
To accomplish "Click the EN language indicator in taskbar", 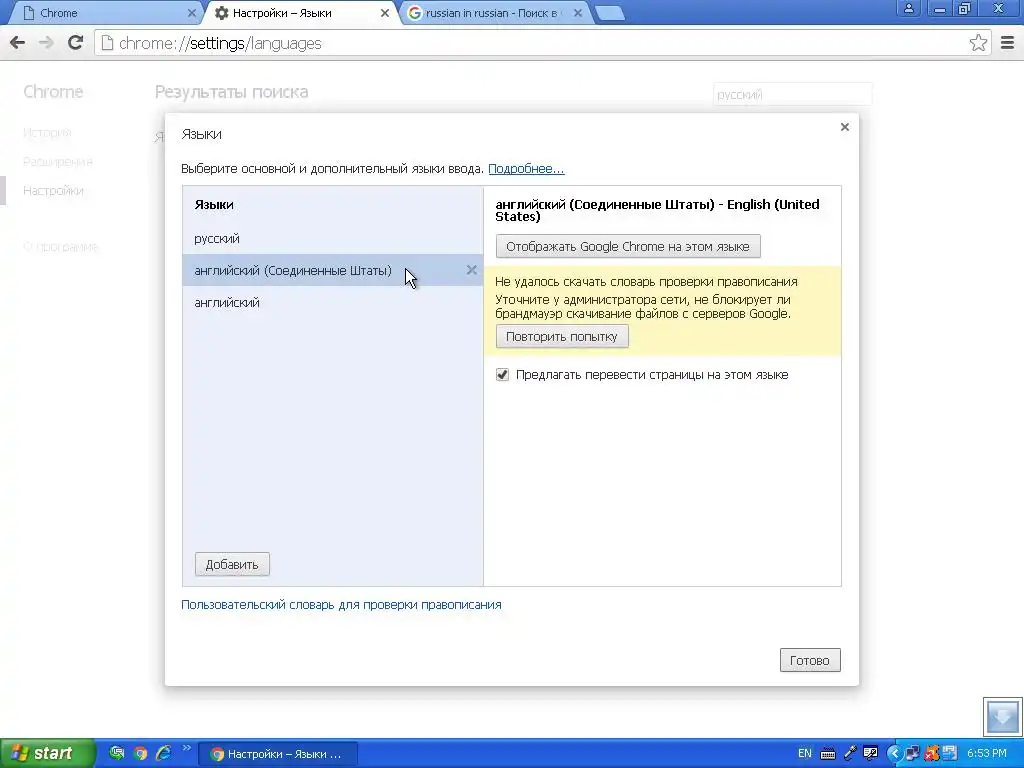I will [805, 754].
